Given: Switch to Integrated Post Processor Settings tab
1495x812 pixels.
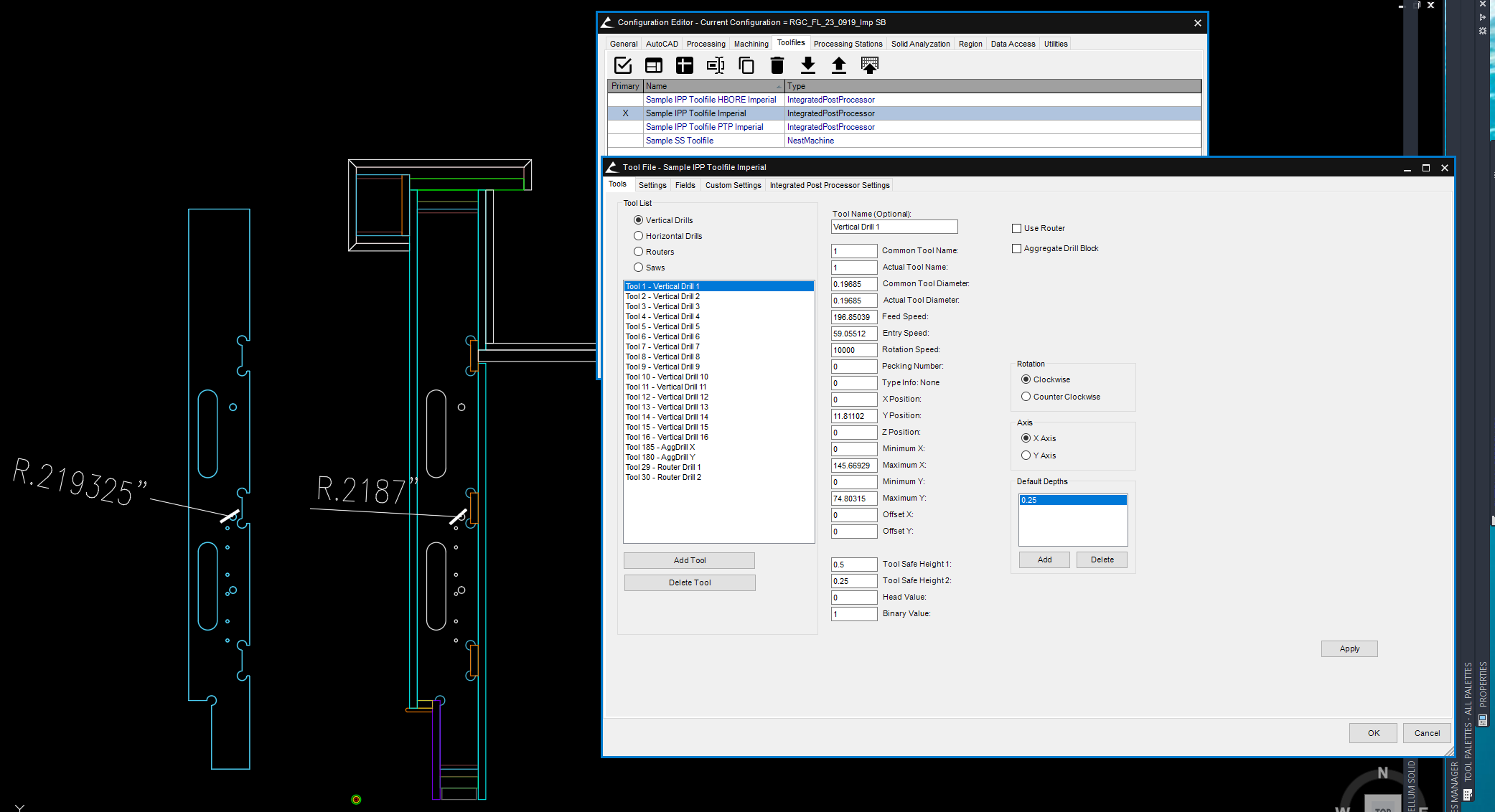Looking at the screenshot, I should point(829,185).
